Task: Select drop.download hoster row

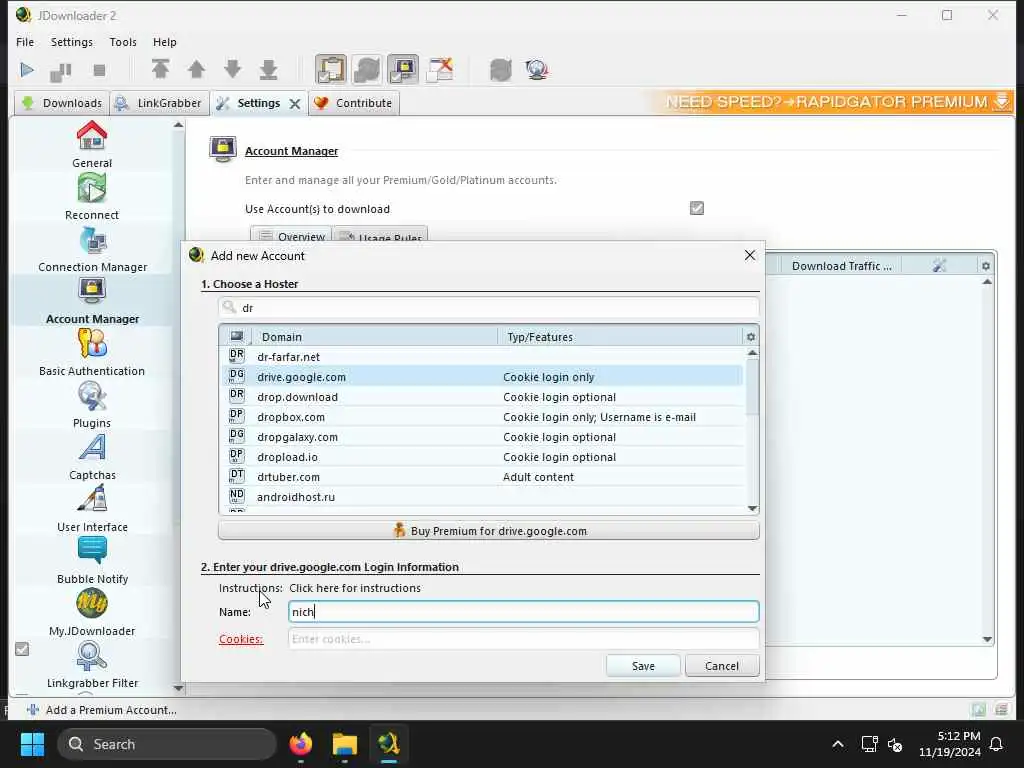Action: [x=482, y=397]
